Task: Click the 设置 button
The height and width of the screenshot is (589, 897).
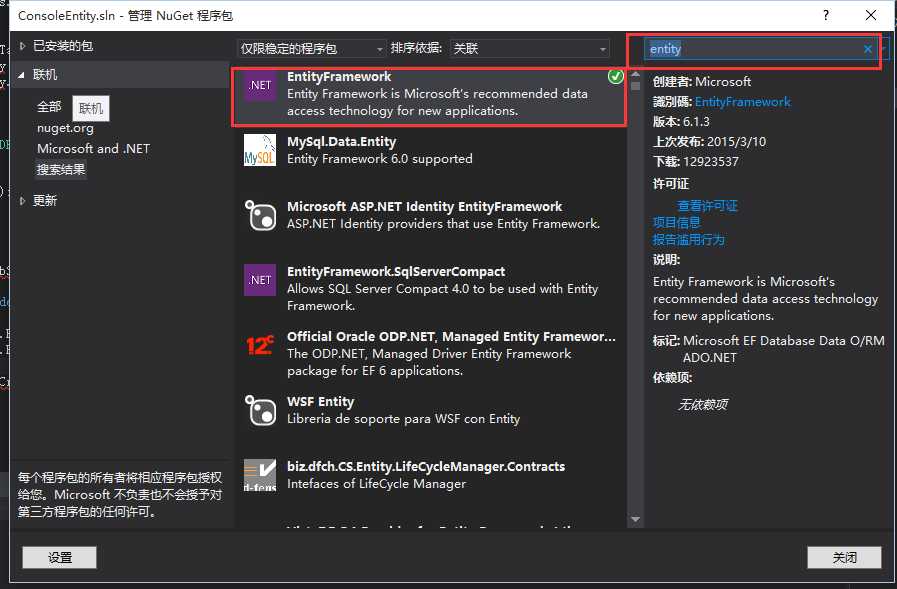Action: tap(59, 558)
